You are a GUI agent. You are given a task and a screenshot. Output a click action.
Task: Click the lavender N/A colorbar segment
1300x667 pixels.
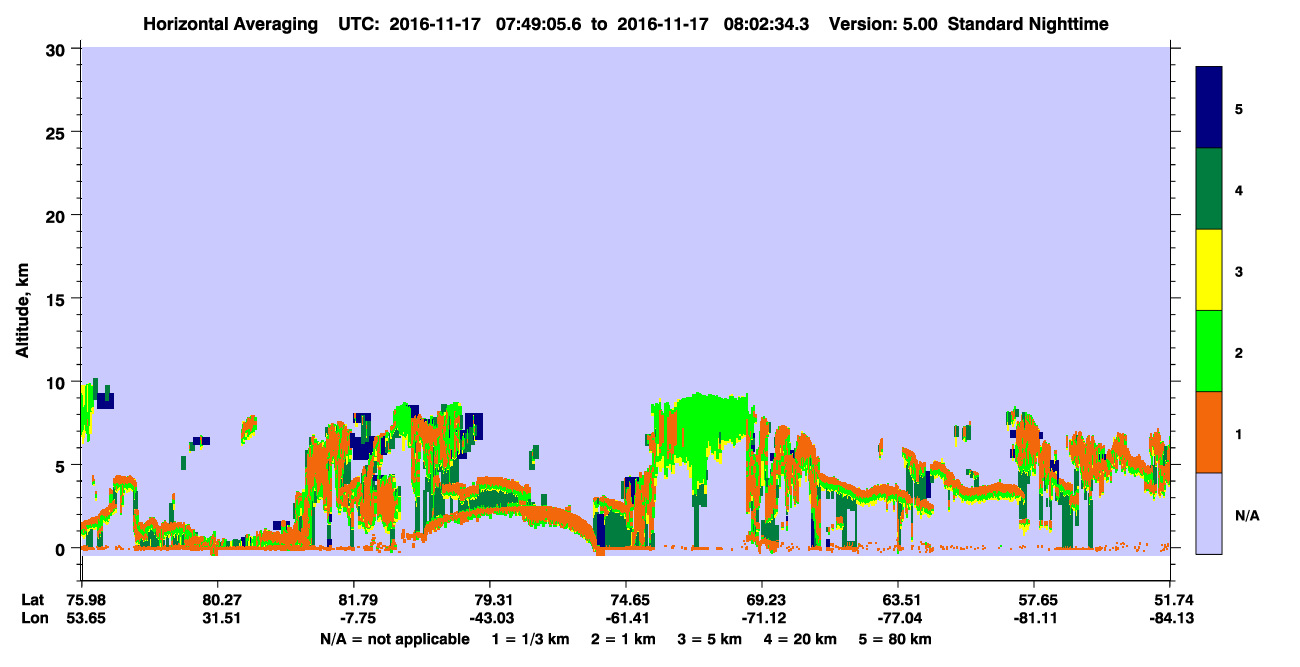click(1209, 513)
